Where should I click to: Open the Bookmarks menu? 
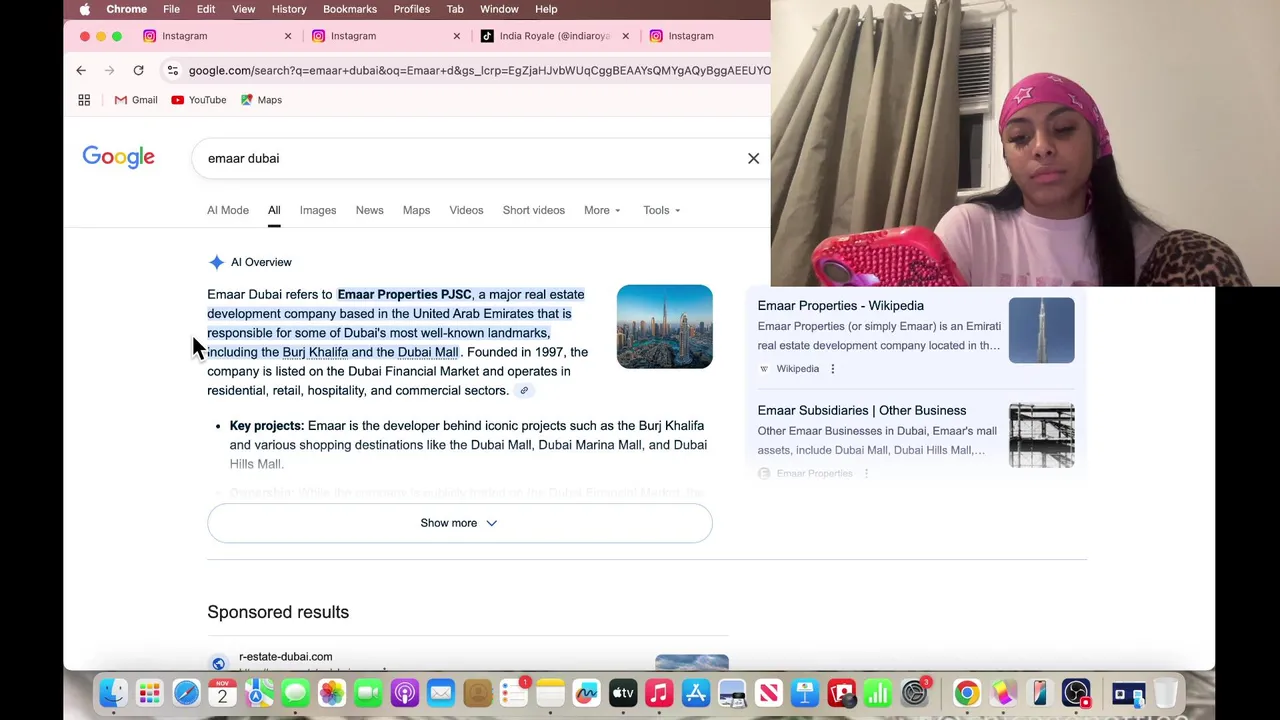(x=350, y=9)
